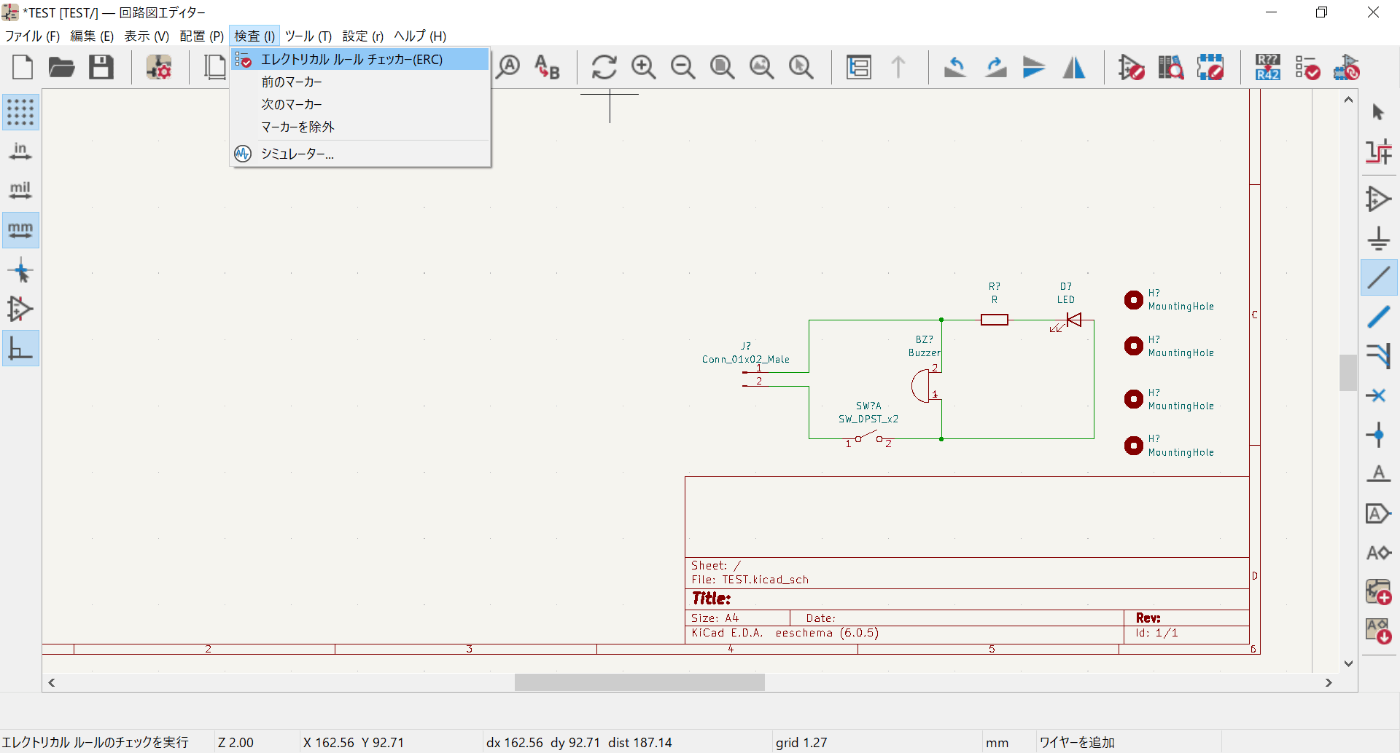Select the Add Power Port tool

point(1379,238)
